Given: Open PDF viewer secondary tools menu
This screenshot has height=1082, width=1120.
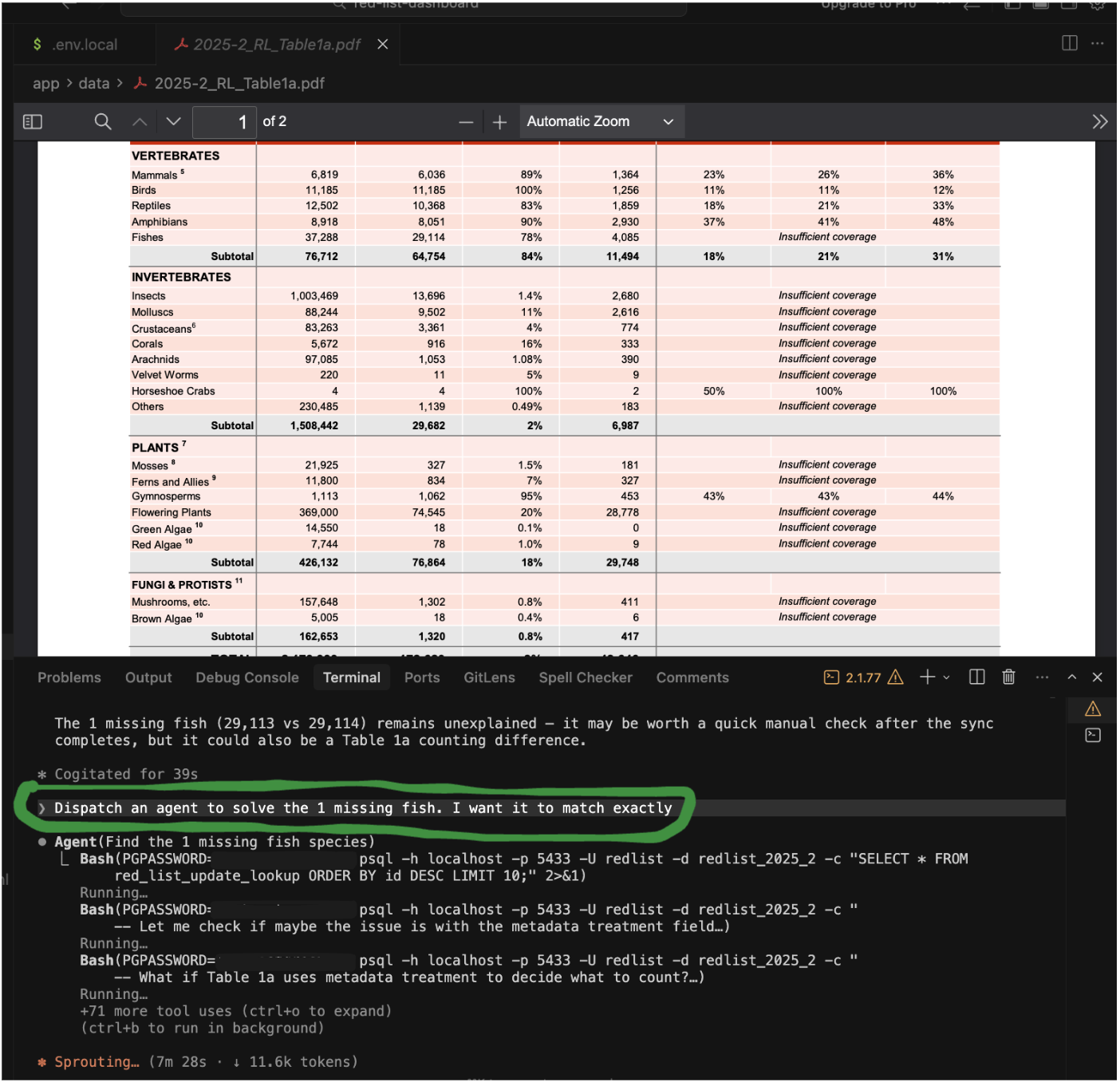Looking at the screenshot, I should (1099, 122).
